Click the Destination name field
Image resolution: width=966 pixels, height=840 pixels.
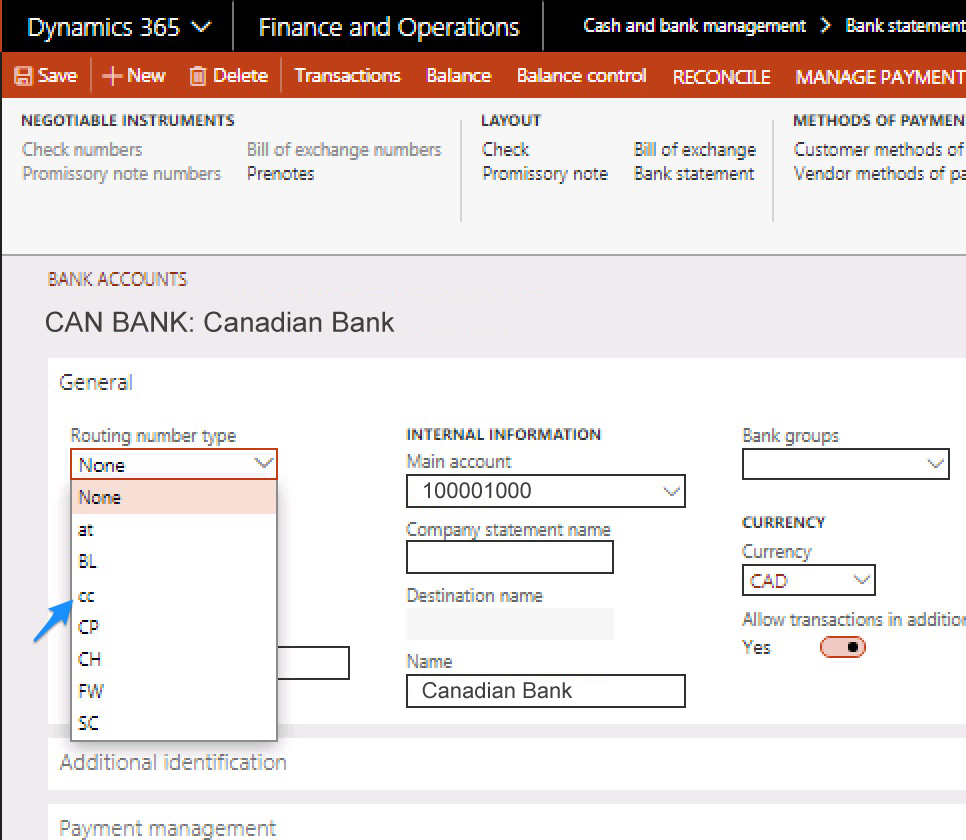[x=509, y=624]
